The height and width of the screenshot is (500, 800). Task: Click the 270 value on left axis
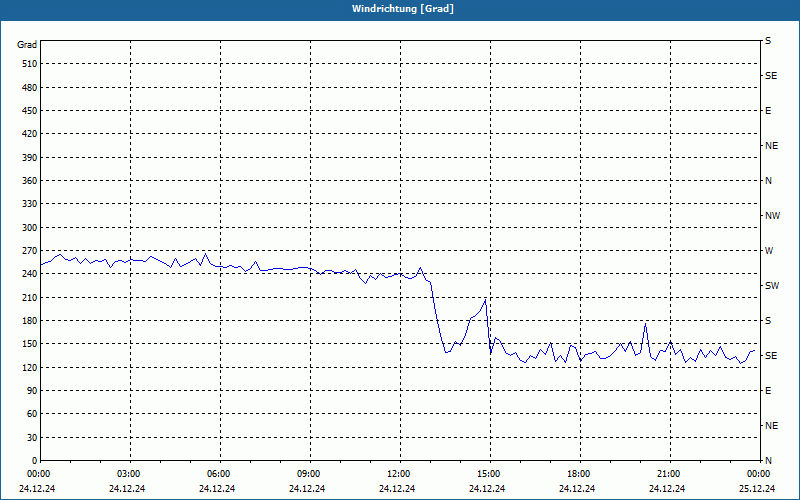tap(30, 251)
